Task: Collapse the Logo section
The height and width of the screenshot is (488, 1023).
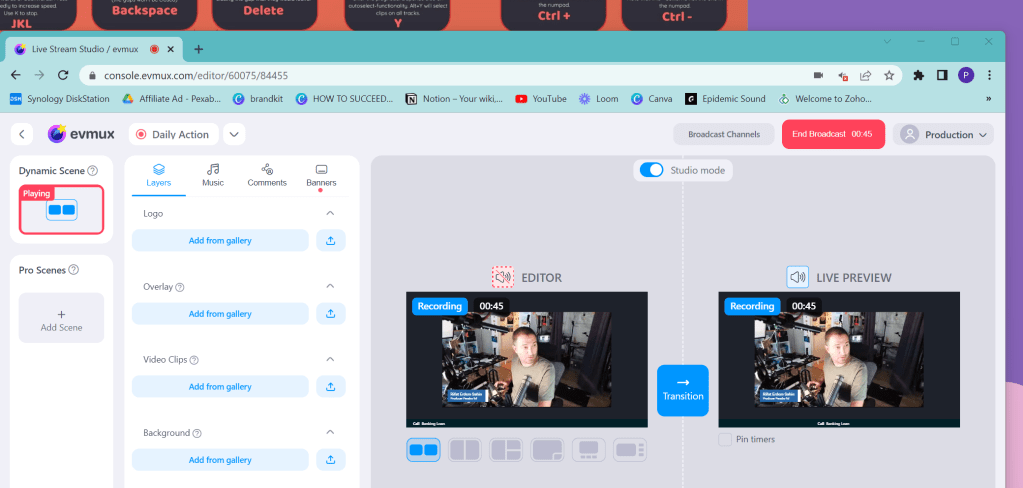Action: (330, 213)
